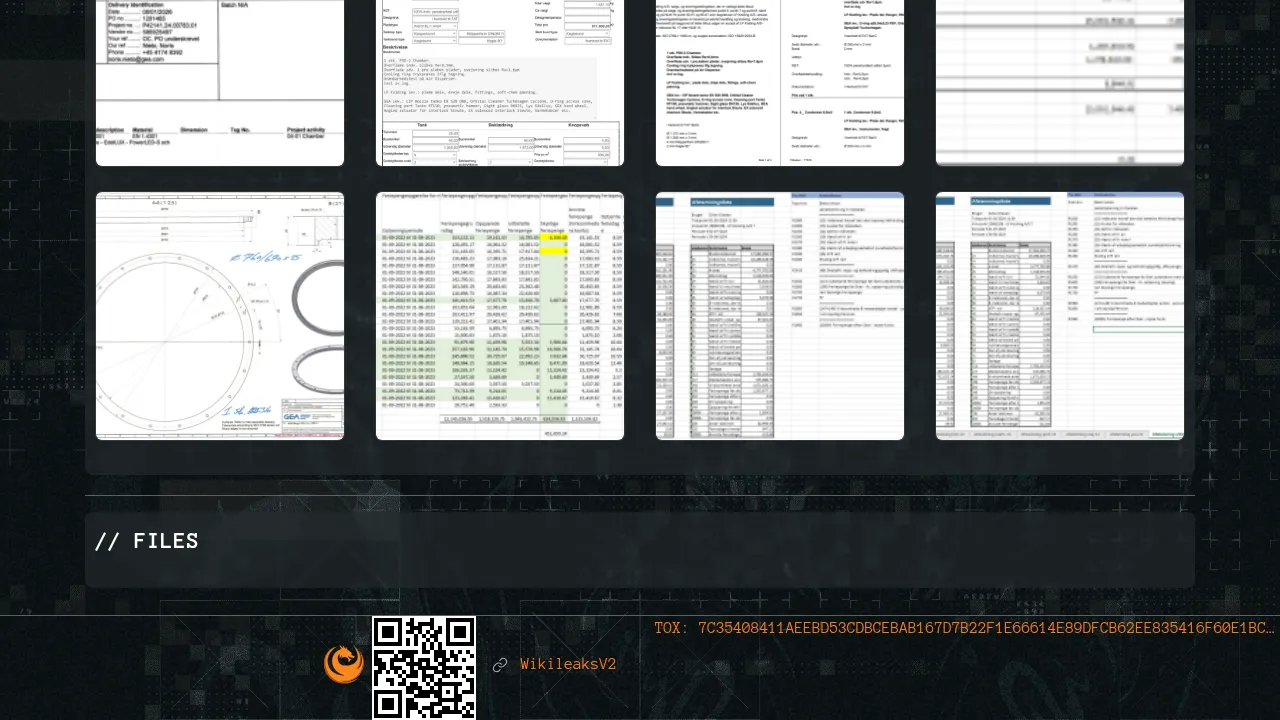Open the green-striped spreadsheet thumbnail
Screen dimensions: 1280x720
tap(500, 316)
